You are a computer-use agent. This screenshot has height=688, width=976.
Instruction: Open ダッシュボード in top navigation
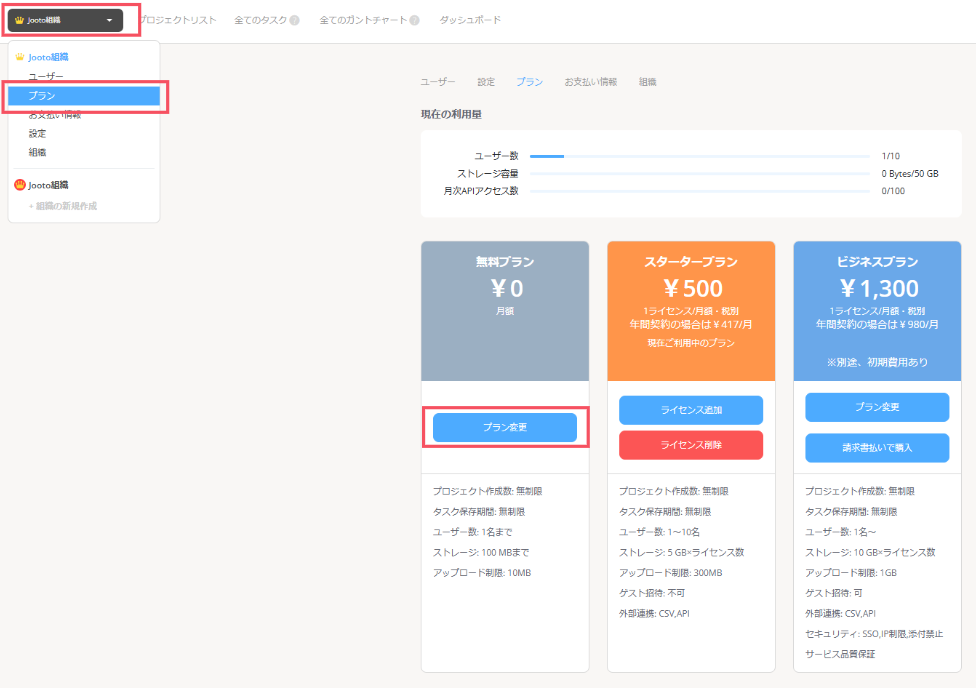pos(470,20)
